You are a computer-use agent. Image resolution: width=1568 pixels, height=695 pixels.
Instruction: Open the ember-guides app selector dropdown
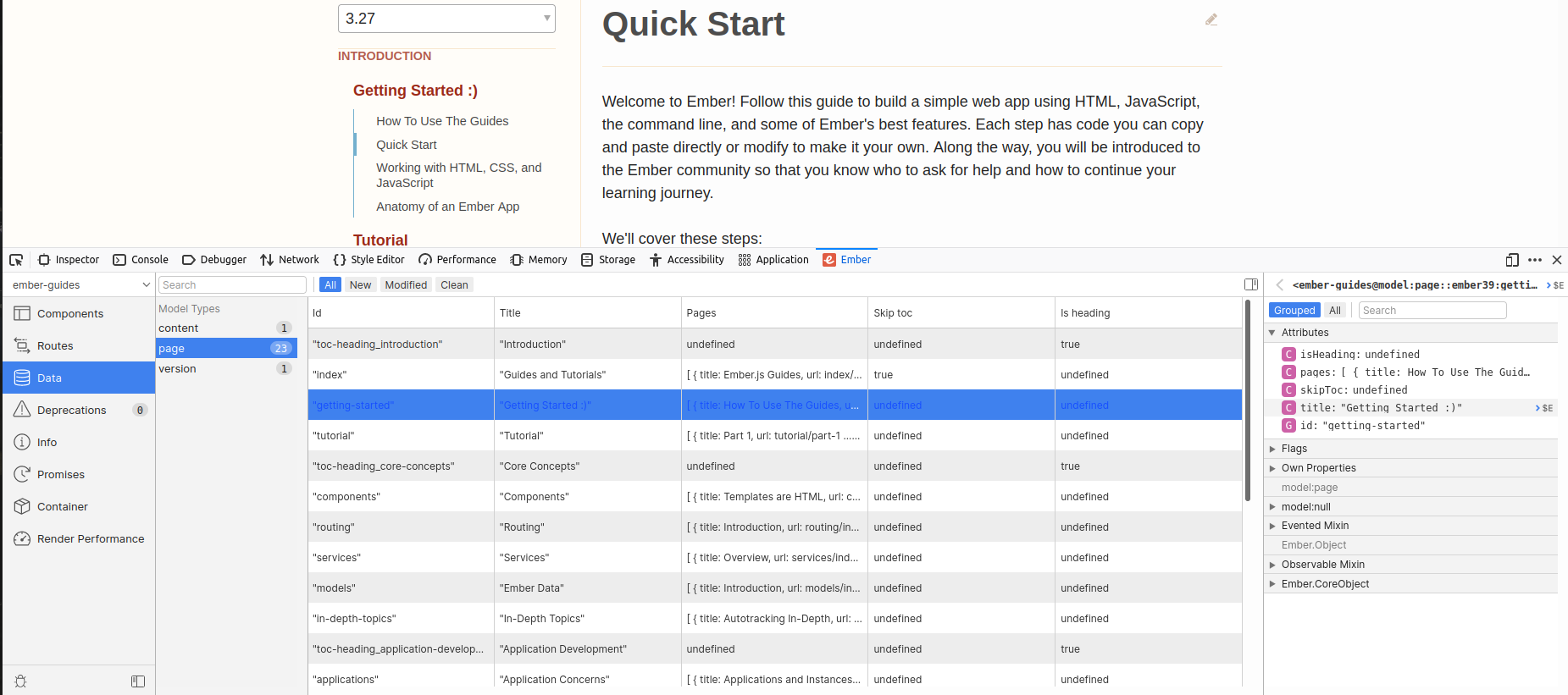point(80,285)
